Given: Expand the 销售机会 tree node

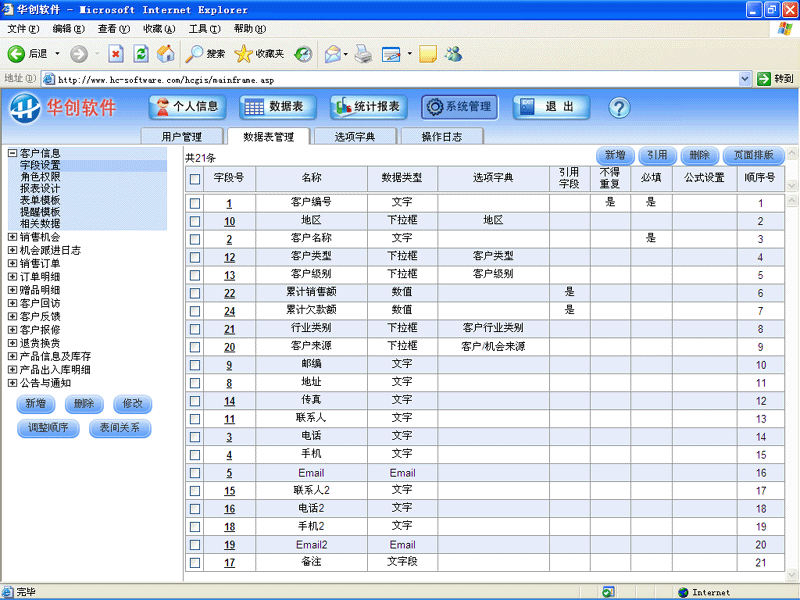Looking at the screenshot, I should pyautogui.click(x=12, y=237).
